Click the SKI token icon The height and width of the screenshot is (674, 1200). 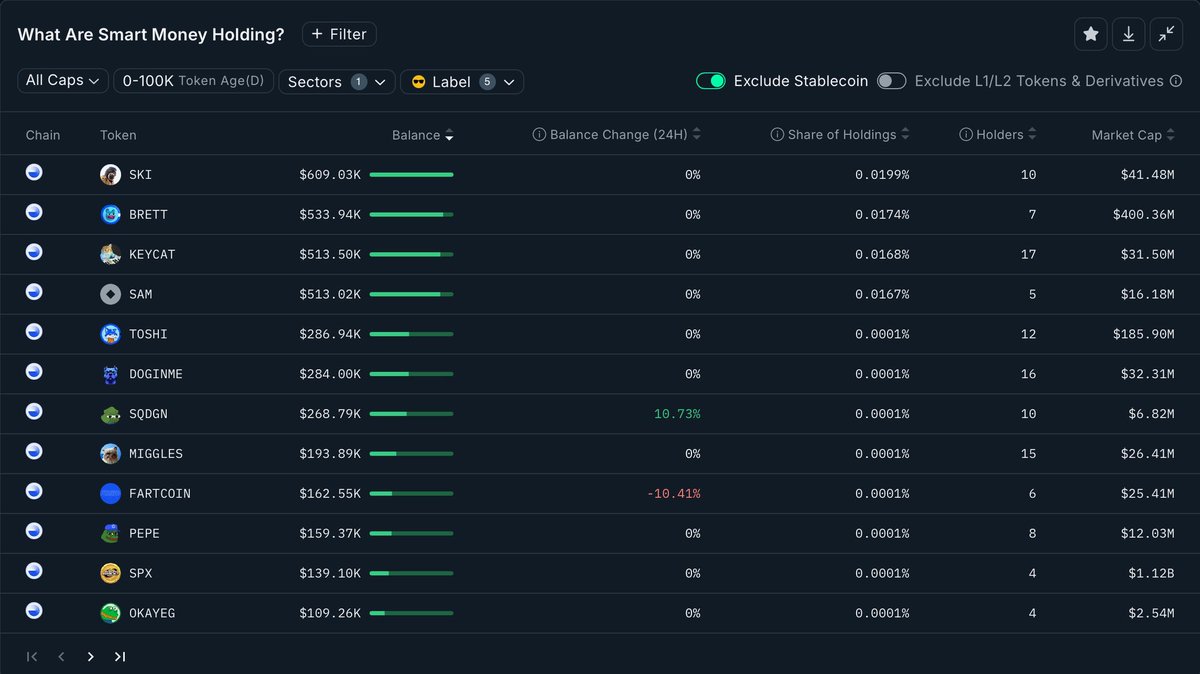pos(110,175)
